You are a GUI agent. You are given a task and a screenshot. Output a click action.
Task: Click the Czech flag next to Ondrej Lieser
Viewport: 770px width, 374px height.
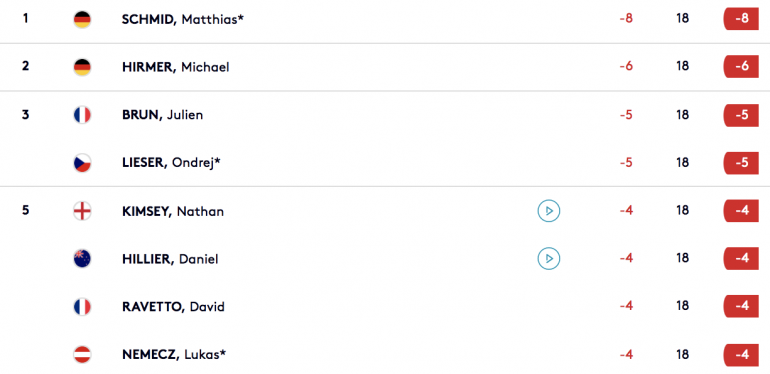[x=82, y=163]
